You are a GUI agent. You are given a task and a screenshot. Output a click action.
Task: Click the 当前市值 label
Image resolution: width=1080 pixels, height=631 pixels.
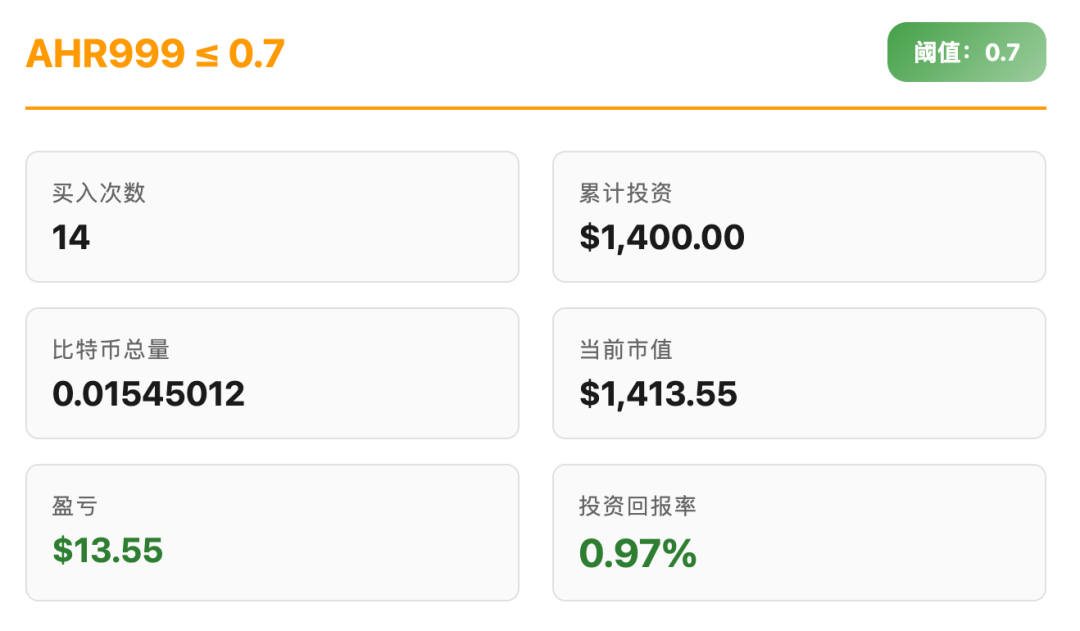(x=625, y=350)
